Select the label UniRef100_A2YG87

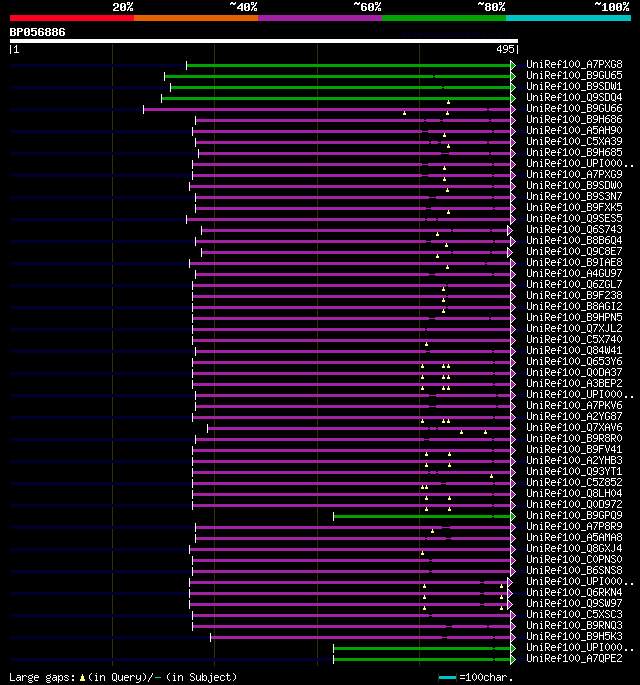[574, 417]
